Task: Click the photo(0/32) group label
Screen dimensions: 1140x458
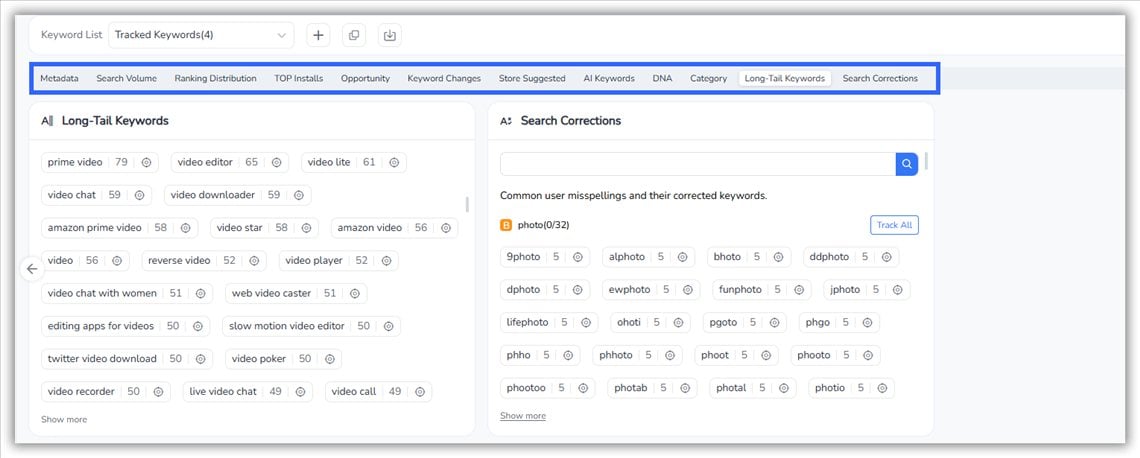Action: coord(543,225)
